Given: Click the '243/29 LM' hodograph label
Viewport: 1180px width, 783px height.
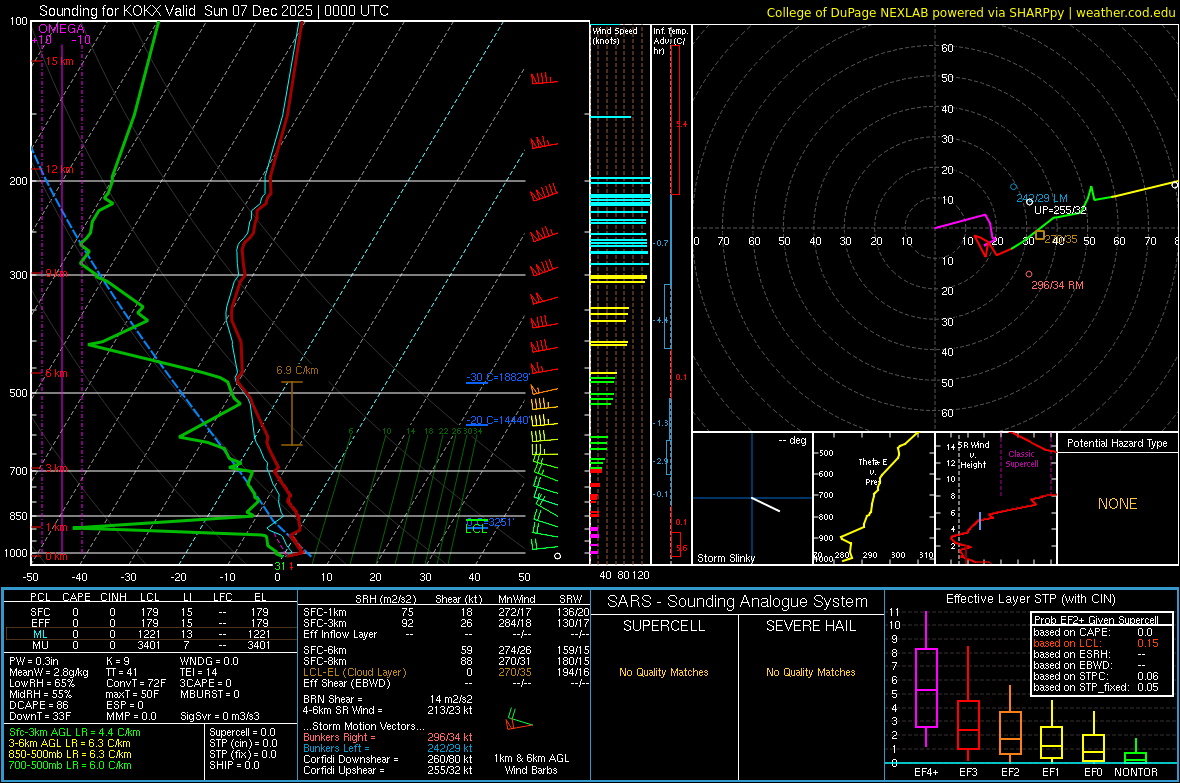Looking at the screenshot, I should point(1042,198).
